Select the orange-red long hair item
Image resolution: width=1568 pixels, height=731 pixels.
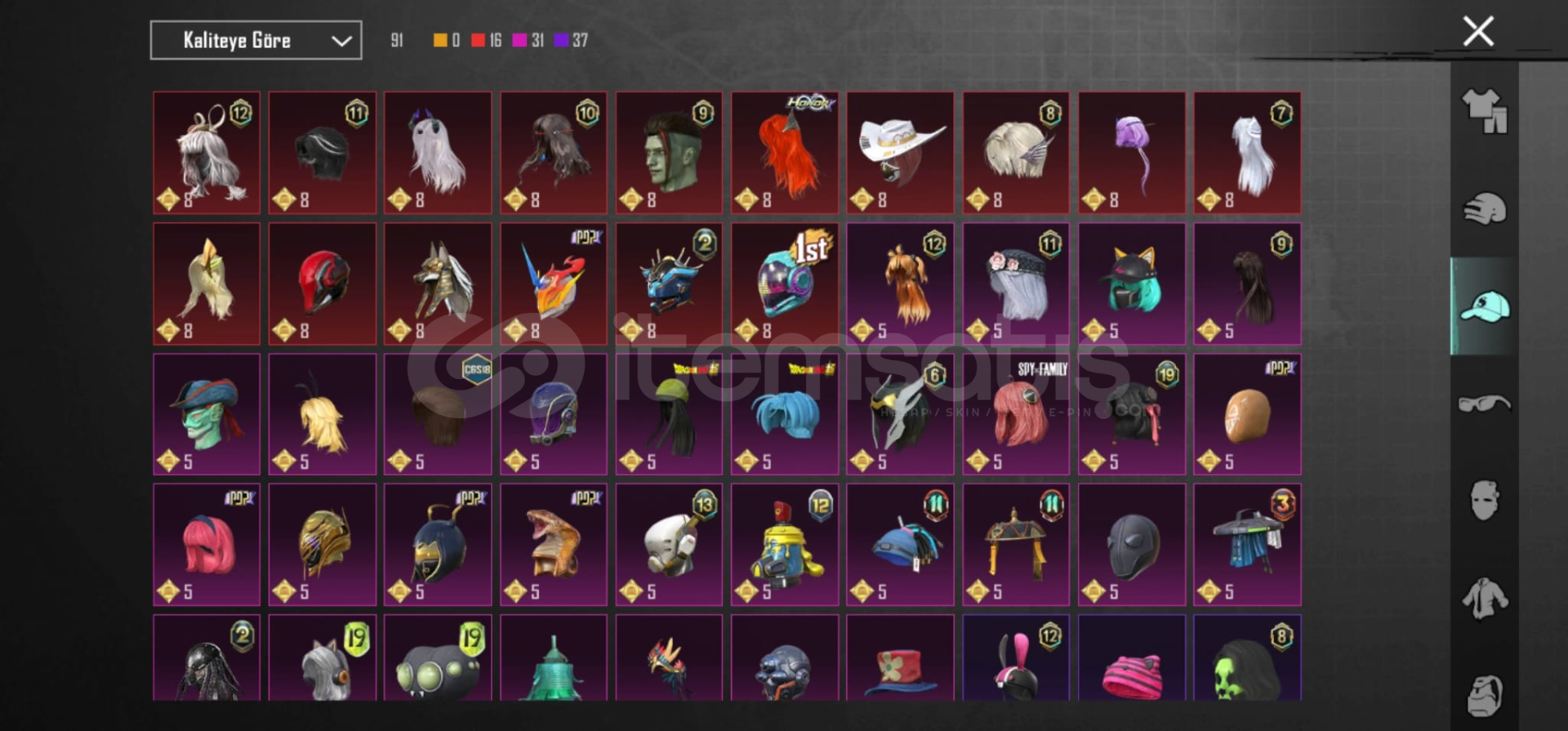(785, 153)
